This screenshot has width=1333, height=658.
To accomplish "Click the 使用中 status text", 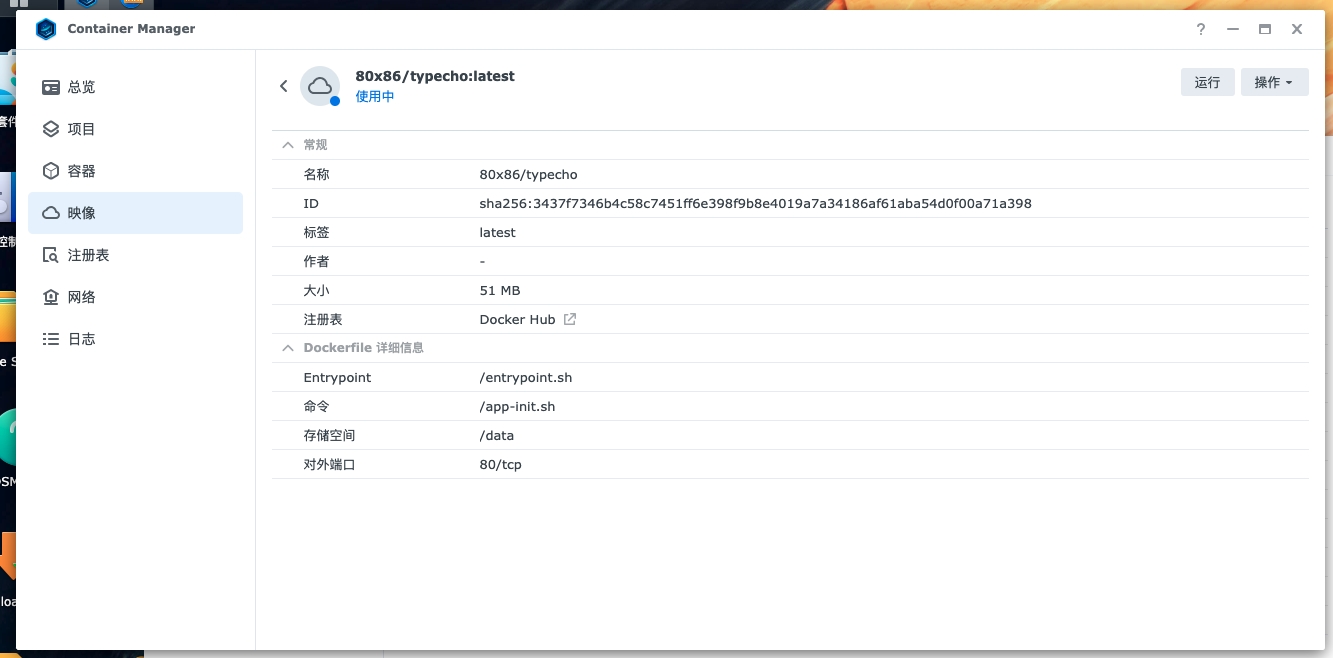I will coord(375,97).
